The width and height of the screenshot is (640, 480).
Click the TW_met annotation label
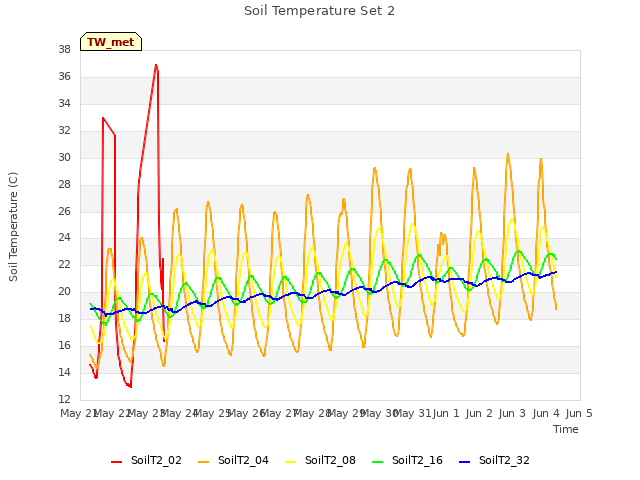pyautogui.click(x=111, y=42)
